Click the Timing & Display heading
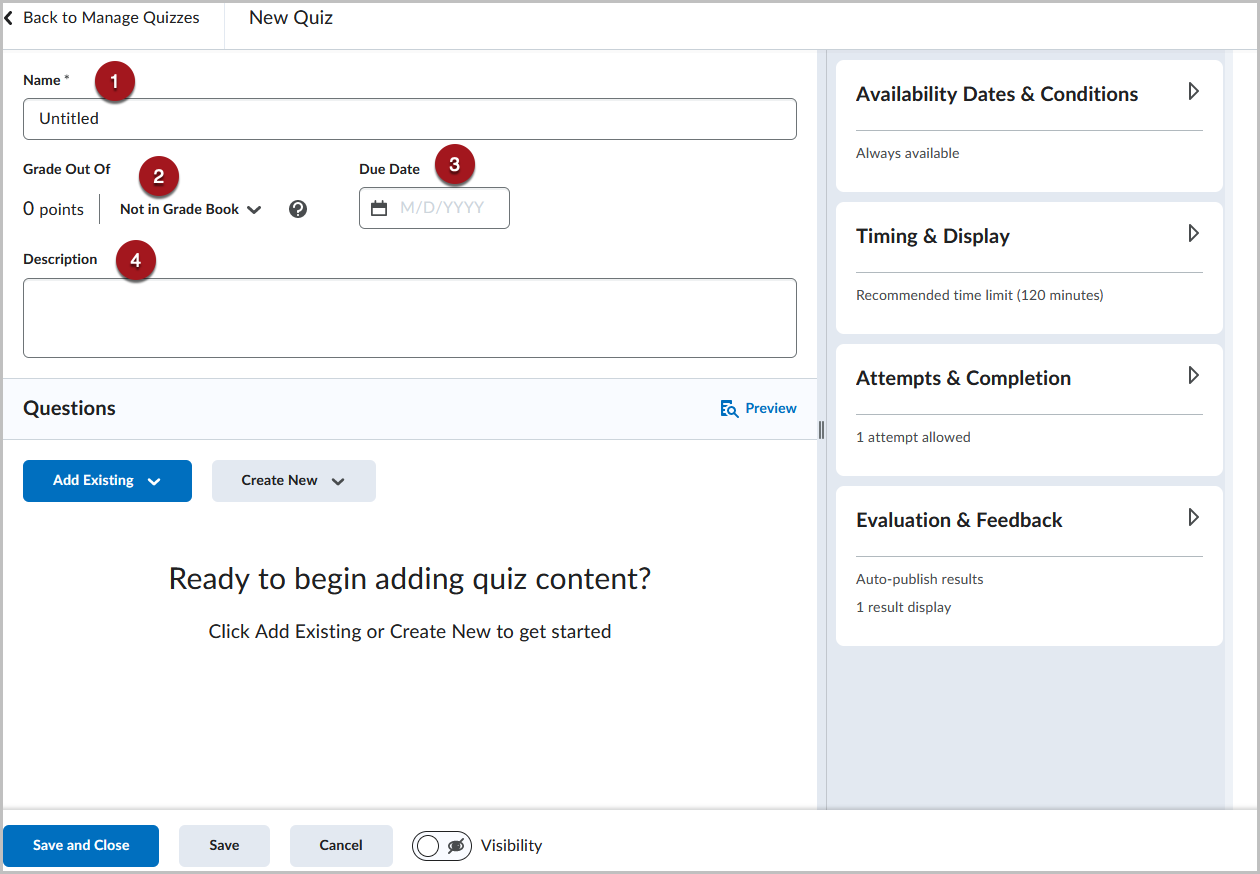The image size is (1260, 874). (933, 236)
